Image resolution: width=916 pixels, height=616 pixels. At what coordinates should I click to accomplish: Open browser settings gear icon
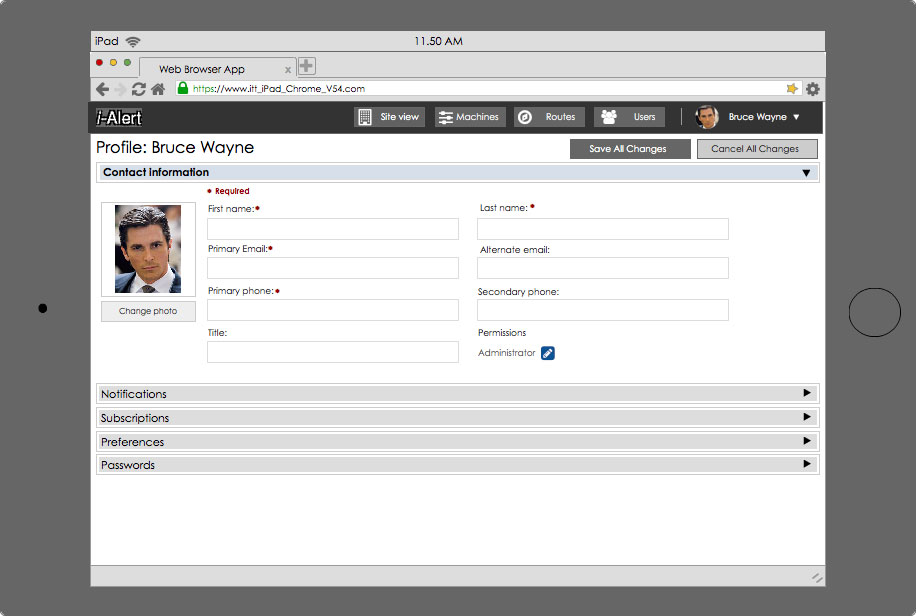(812, 89)
